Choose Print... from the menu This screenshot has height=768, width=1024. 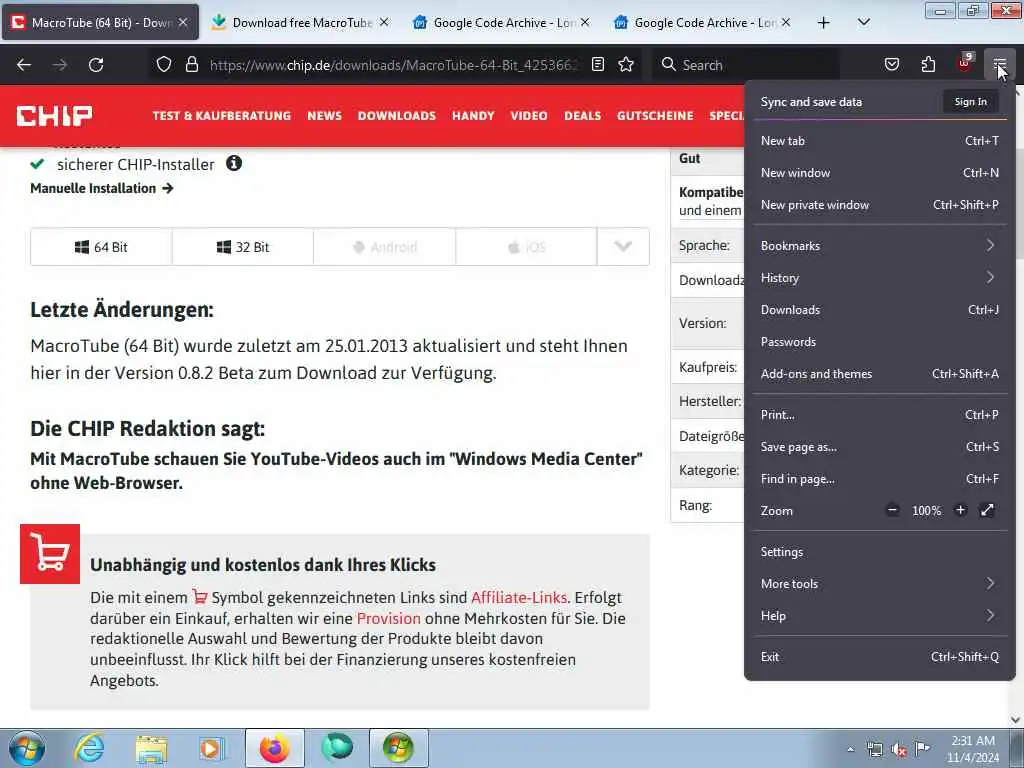[x=880, y=415]
